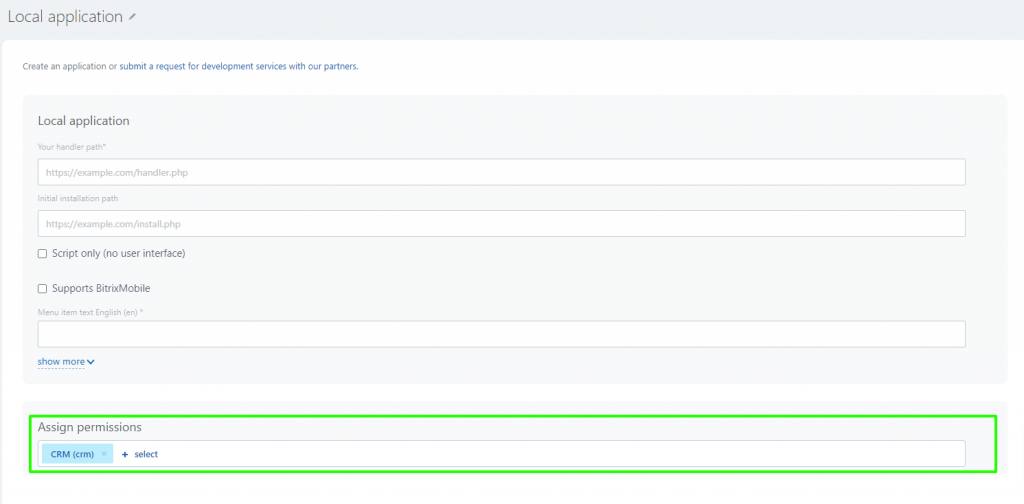
Task: Click the Local application section heading
Action: (x=84, y=121)
